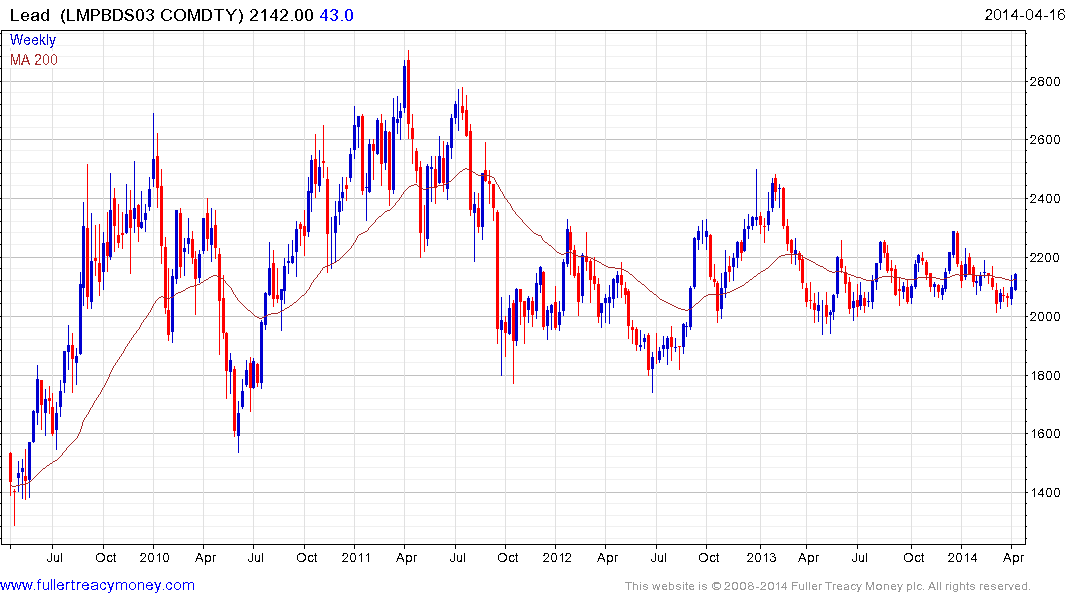This screenshot has height=600, width=1075.
Task: Click the 2600 price axis label
Action: [x=1046, y=140]
